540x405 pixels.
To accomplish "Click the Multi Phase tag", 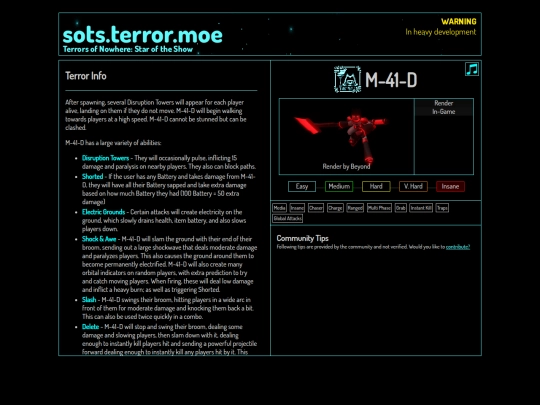I will click(379, 208).
